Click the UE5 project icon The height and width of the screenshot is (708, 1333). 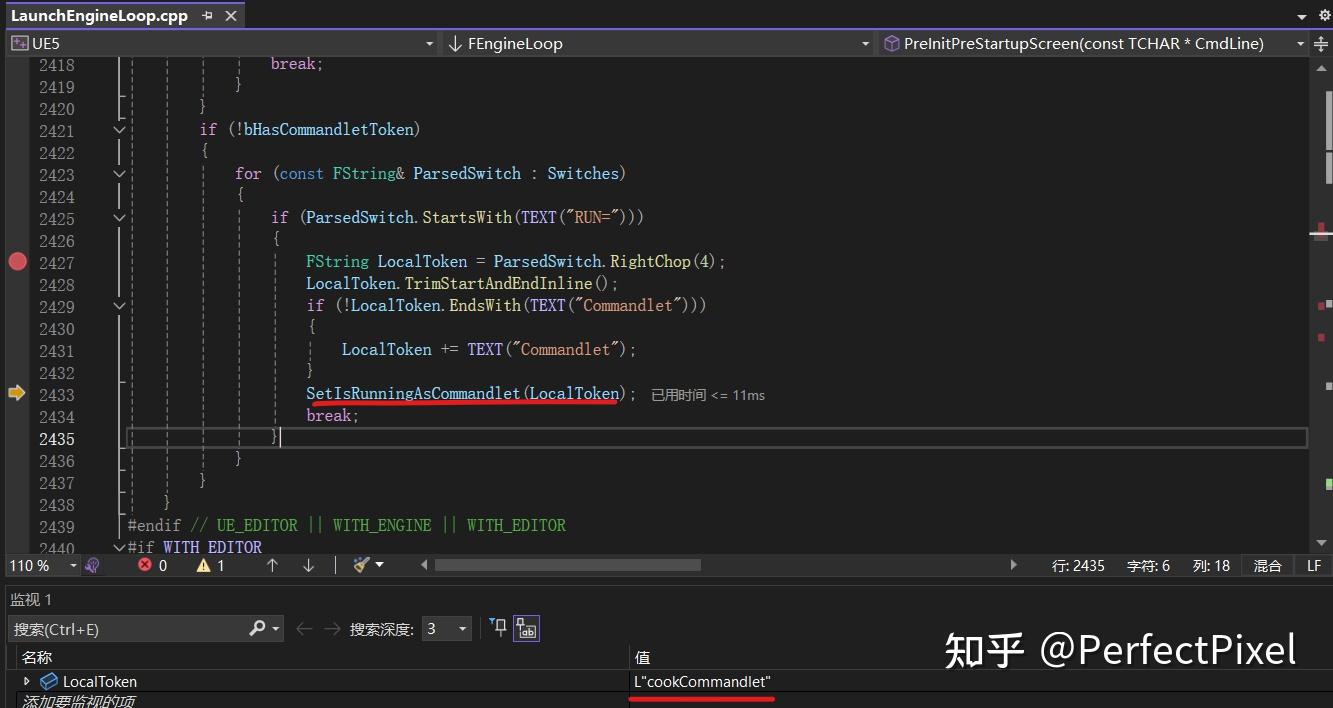[x=18, y=43]
